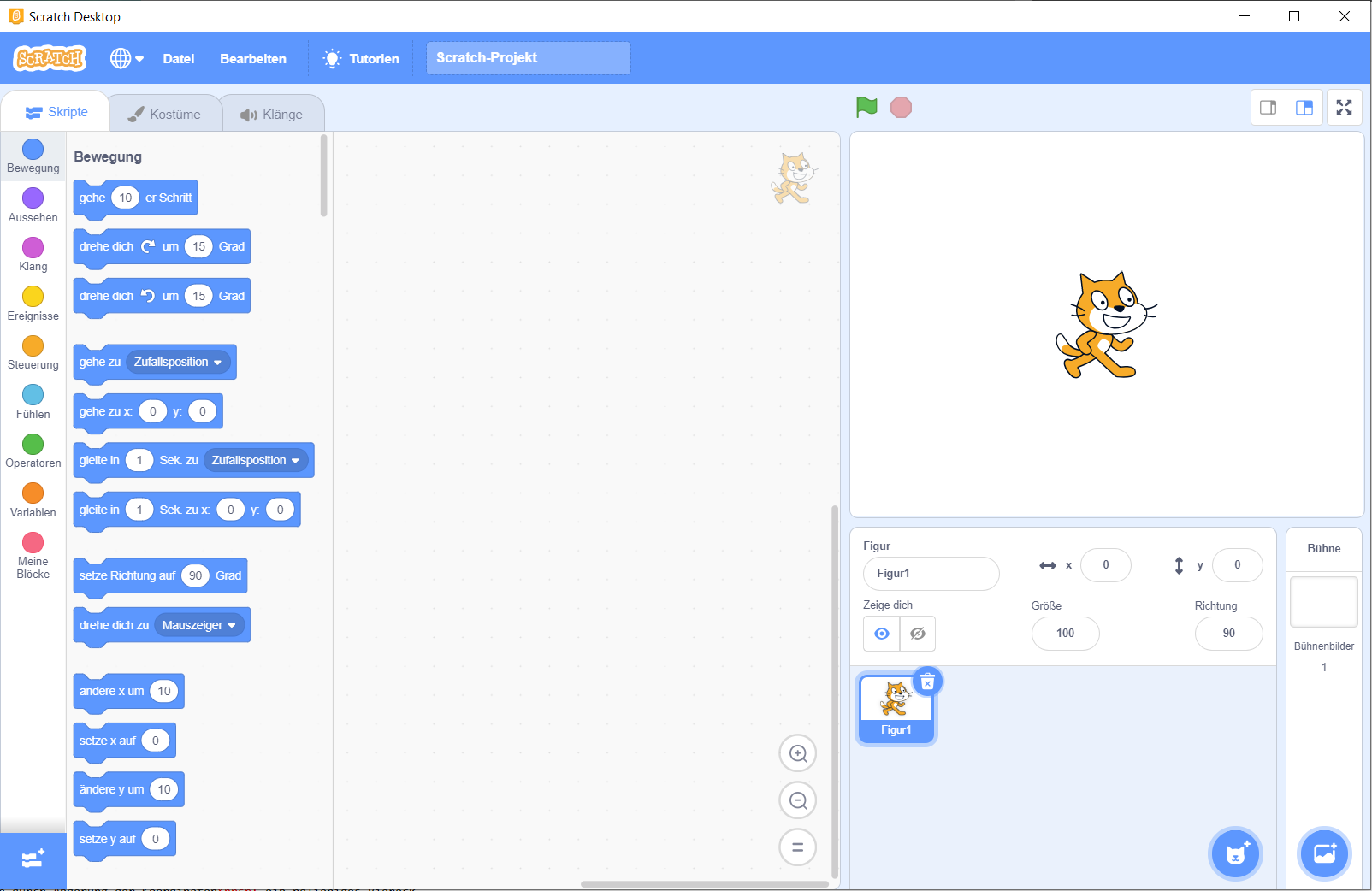Viewport: 1372px width, 891px height.
Task: Select the Bewegung block category
Action: coord(33,156)
